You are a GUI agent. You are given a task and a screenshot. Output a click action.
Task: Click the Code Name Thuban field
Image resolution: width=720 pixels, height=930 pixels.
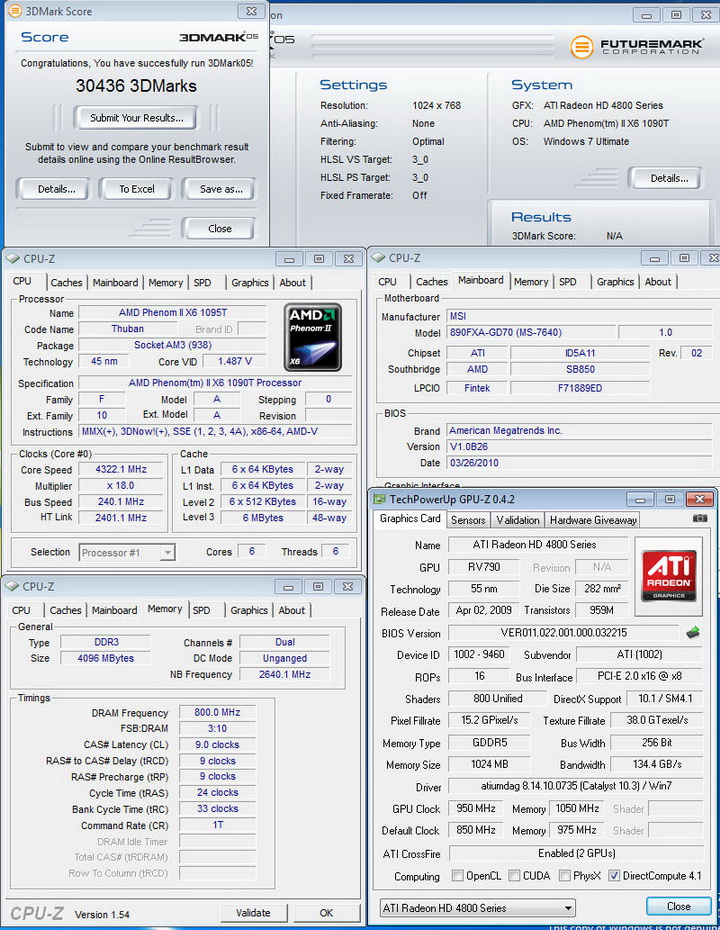[127, 329]
